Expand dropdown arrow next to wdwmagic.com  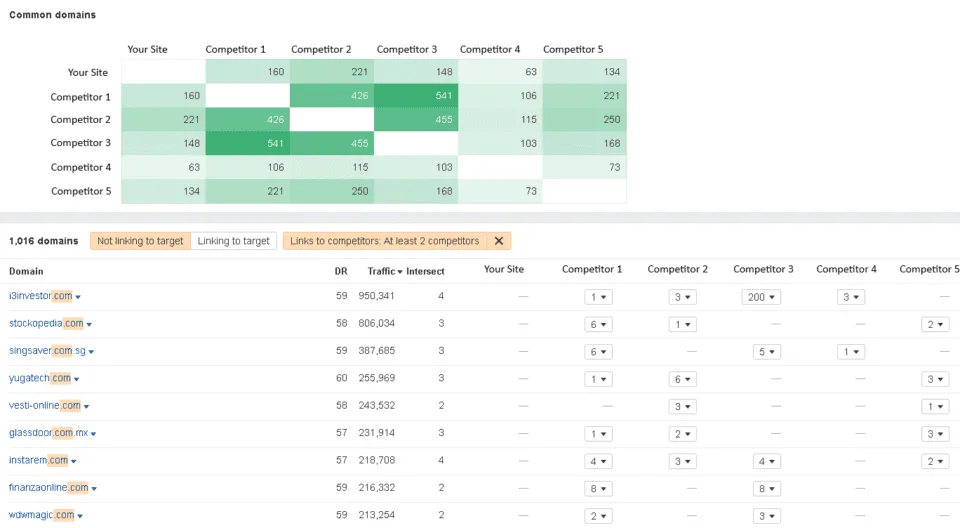point(80,516)
